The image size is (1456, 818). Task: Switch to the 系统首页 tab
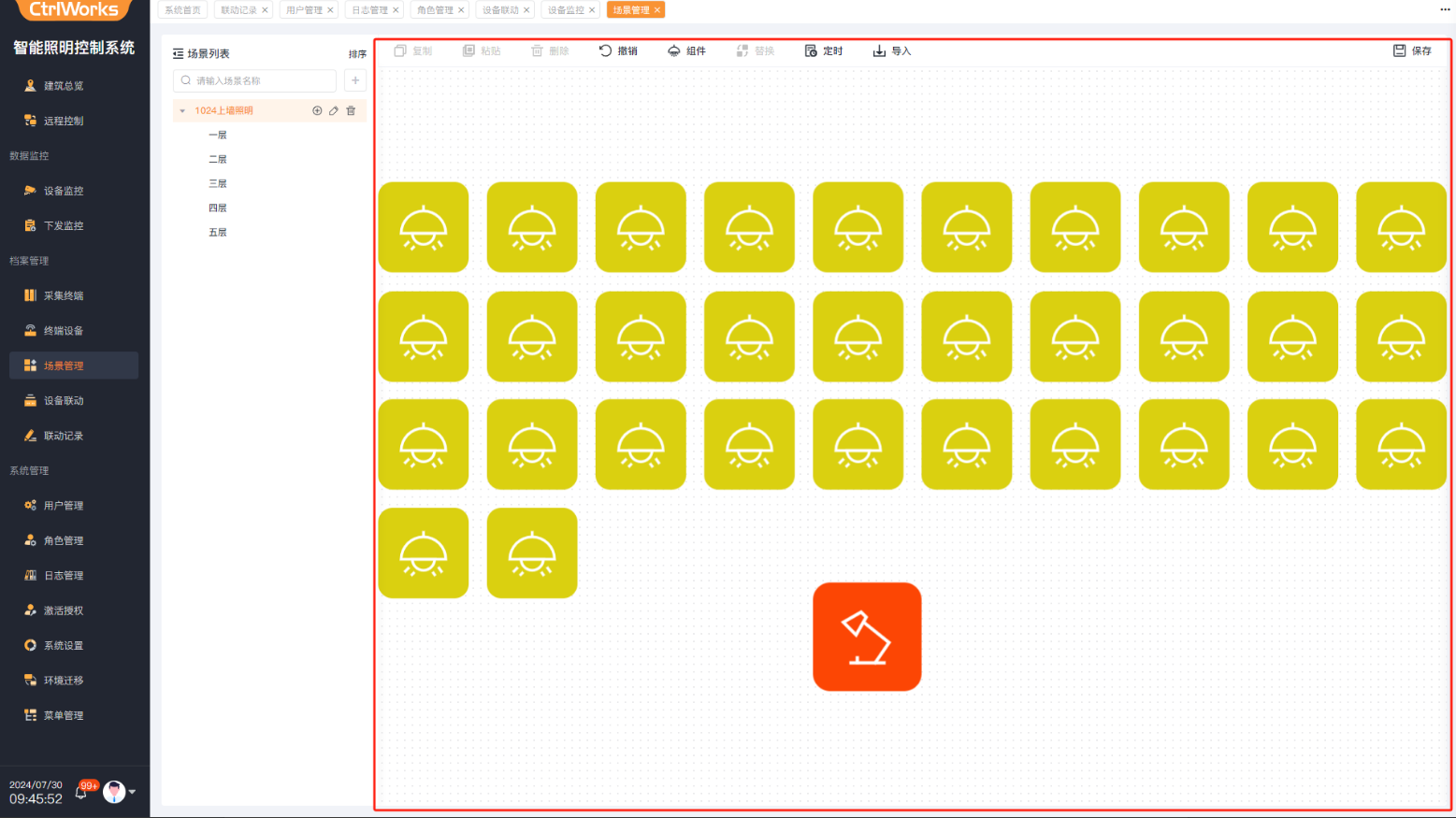(182, 10)
